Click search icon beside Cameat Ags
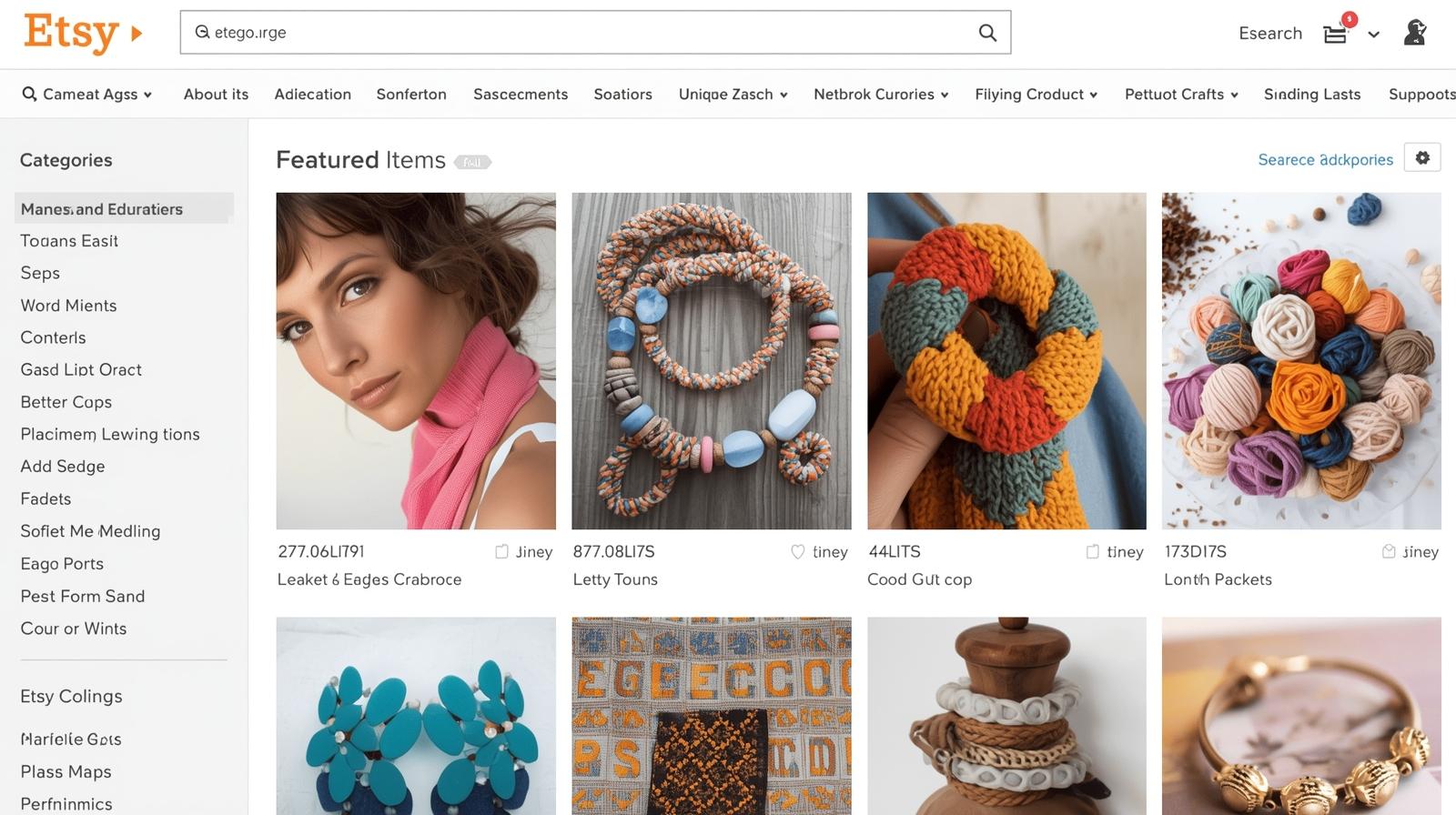This screenshot has height=815, width=1456. (29, 94)
